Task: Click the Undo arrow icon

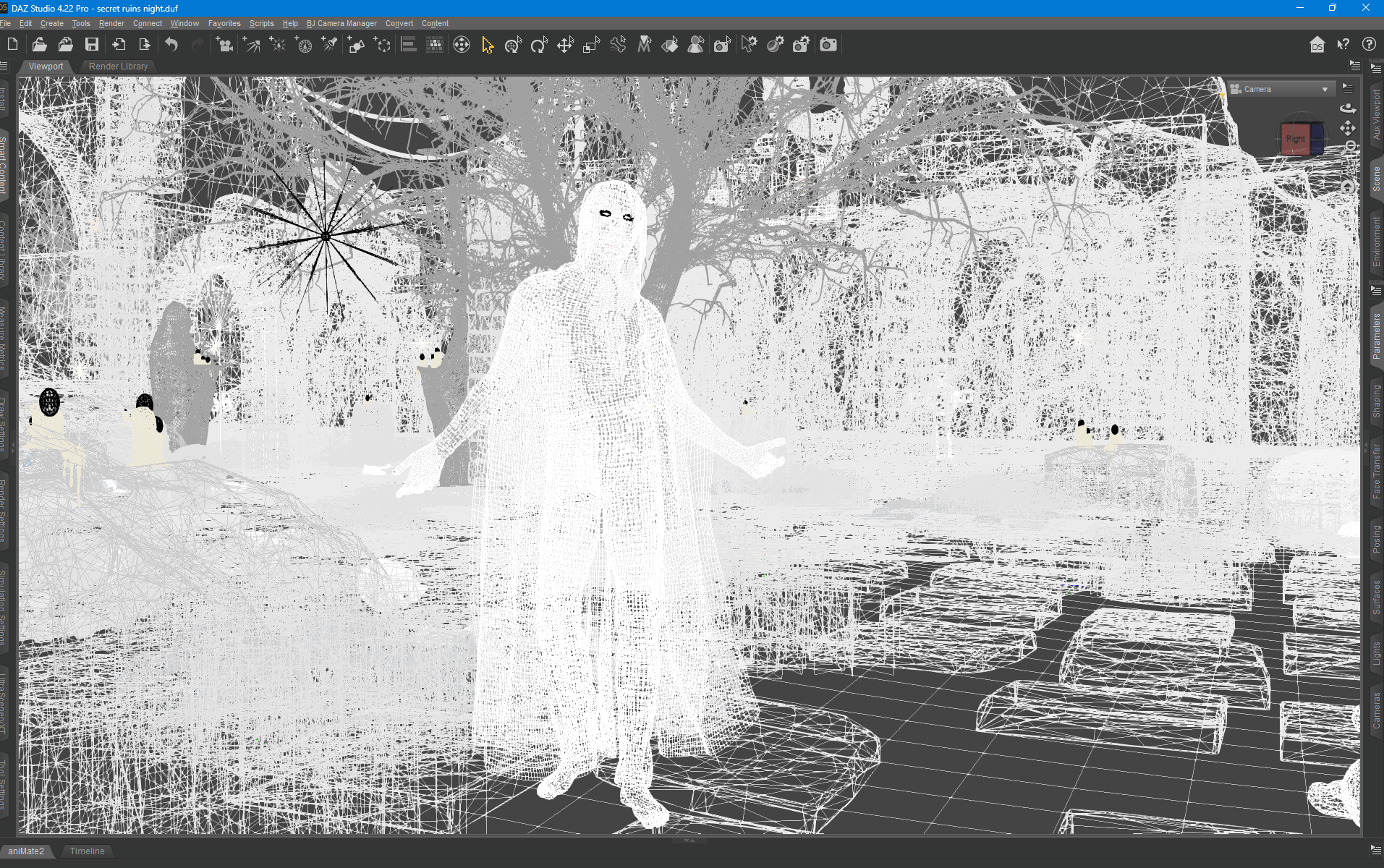Action: (171, 45)
